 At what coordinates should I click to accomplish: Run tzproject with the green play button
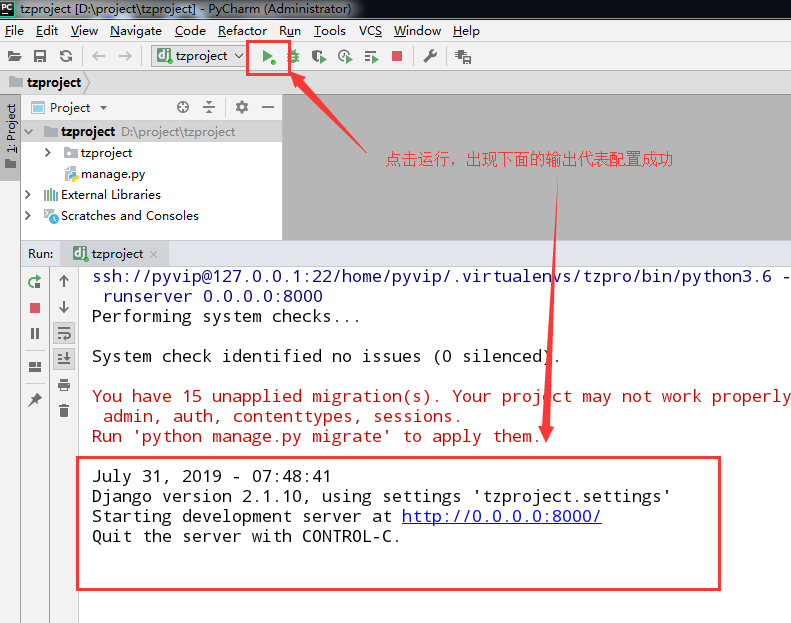tap(268, 56)
